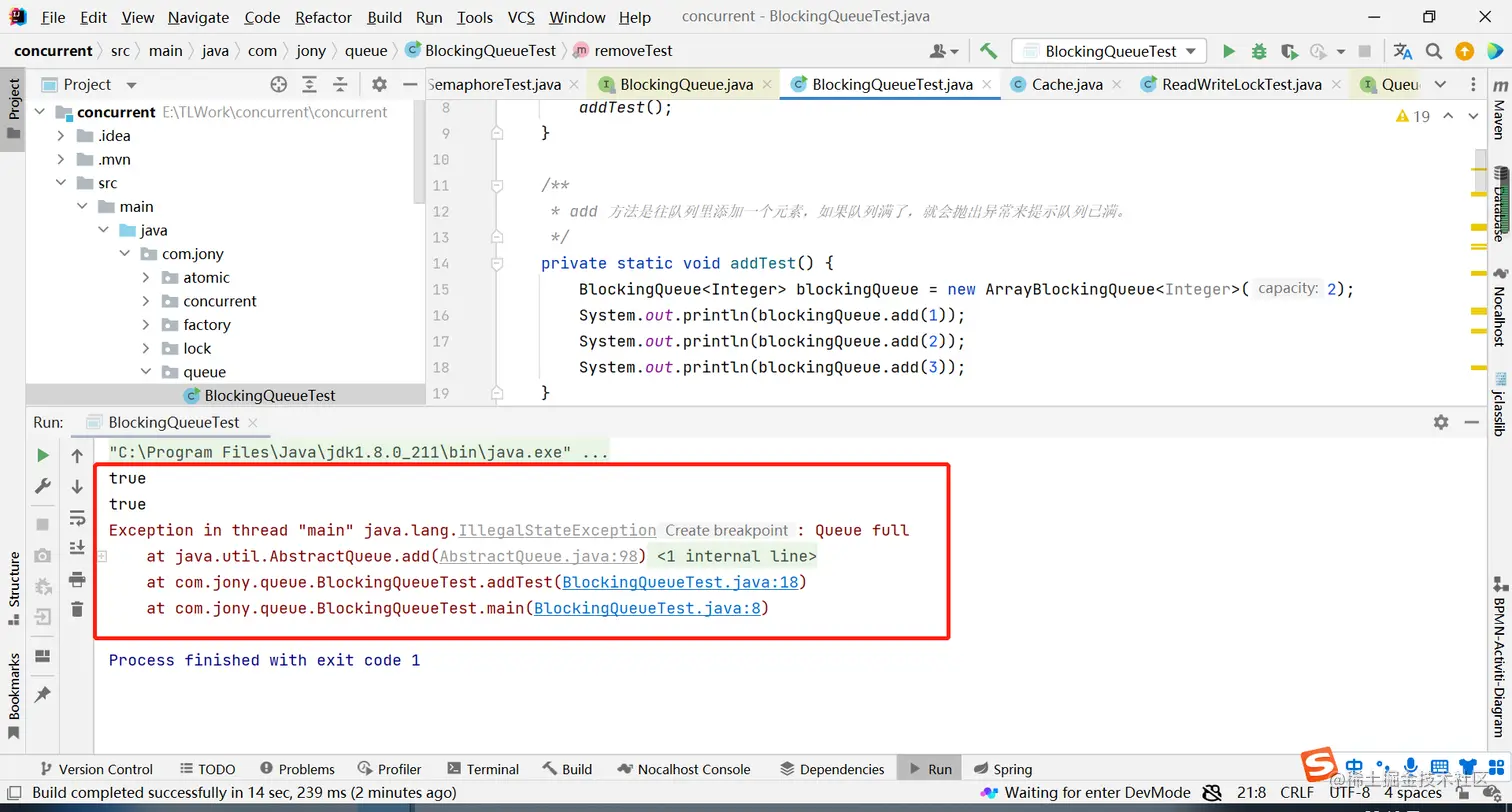
Task: Toggle Pin Tab in Run panel
Action: click(x=42, y=694)
